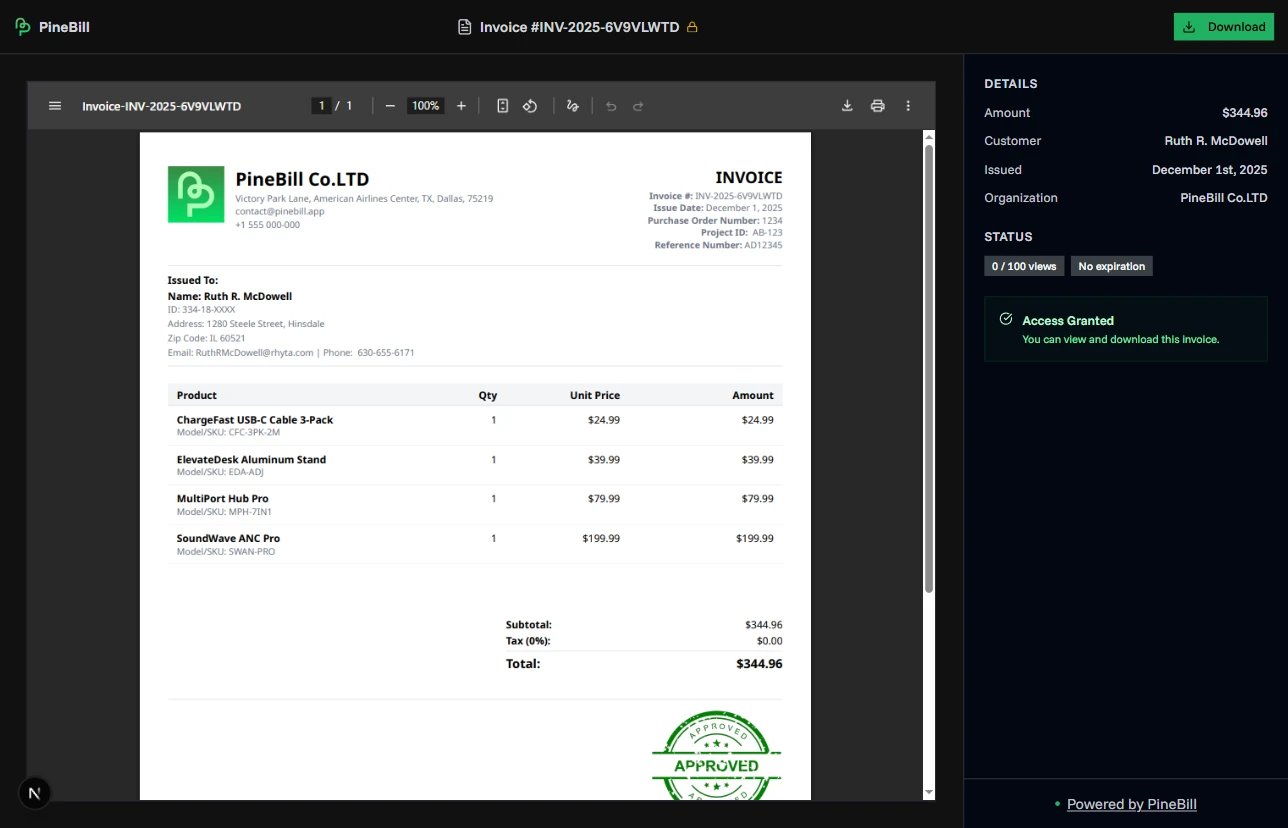Click the lock icon next to invoice number

692,27
